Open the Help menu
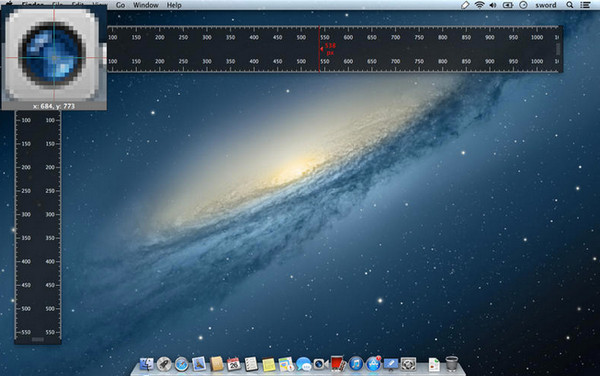This screenshot has width=600, height=376. (174, 5)
